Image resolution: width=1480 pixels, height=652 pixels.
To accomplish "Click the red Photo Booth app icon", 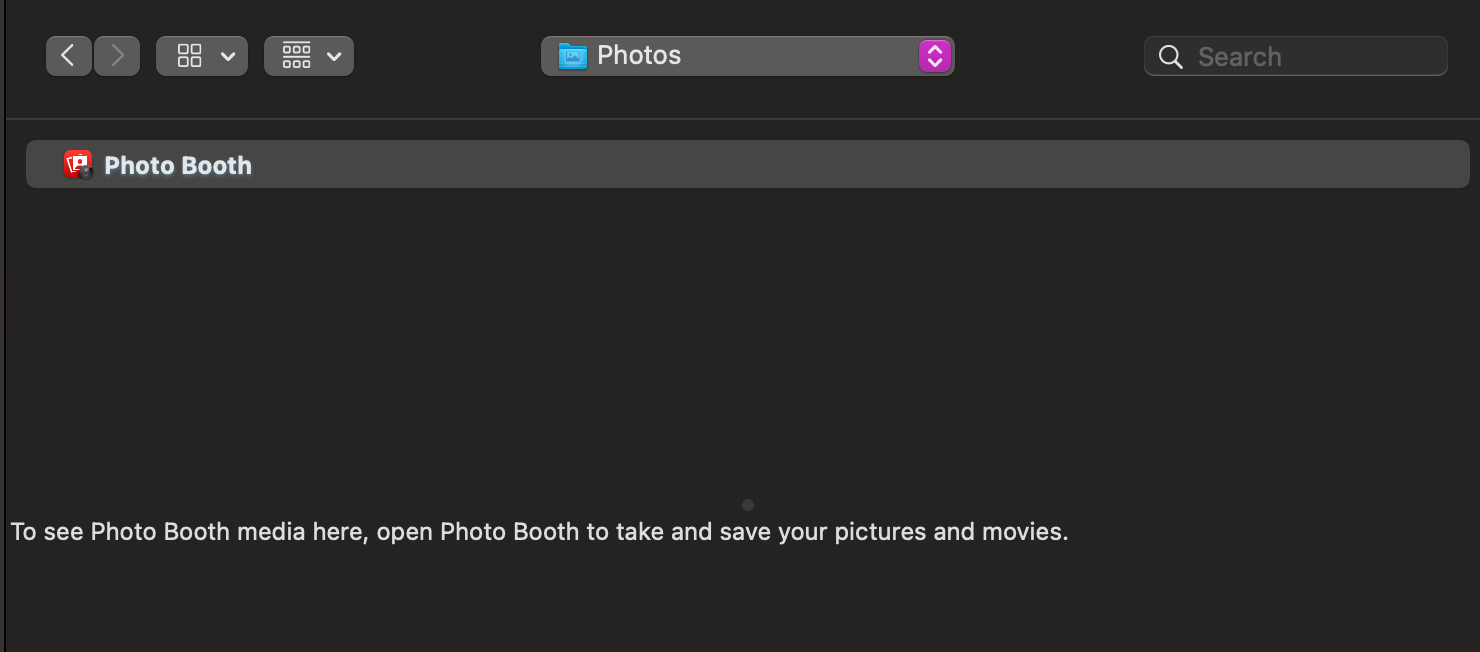I will click(77, 165).
